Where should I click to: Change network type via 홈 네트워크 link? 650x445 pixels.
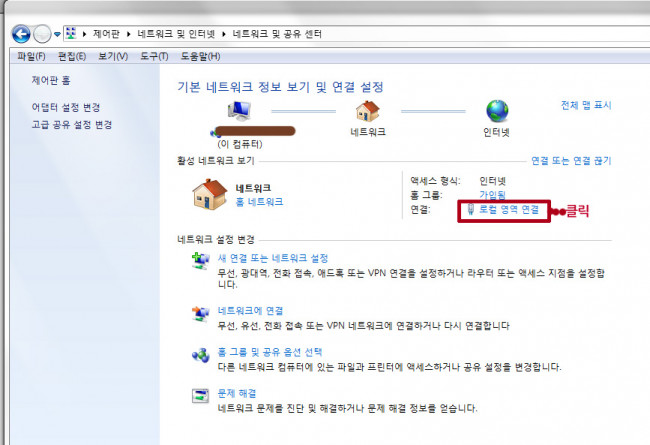[259, 202]
